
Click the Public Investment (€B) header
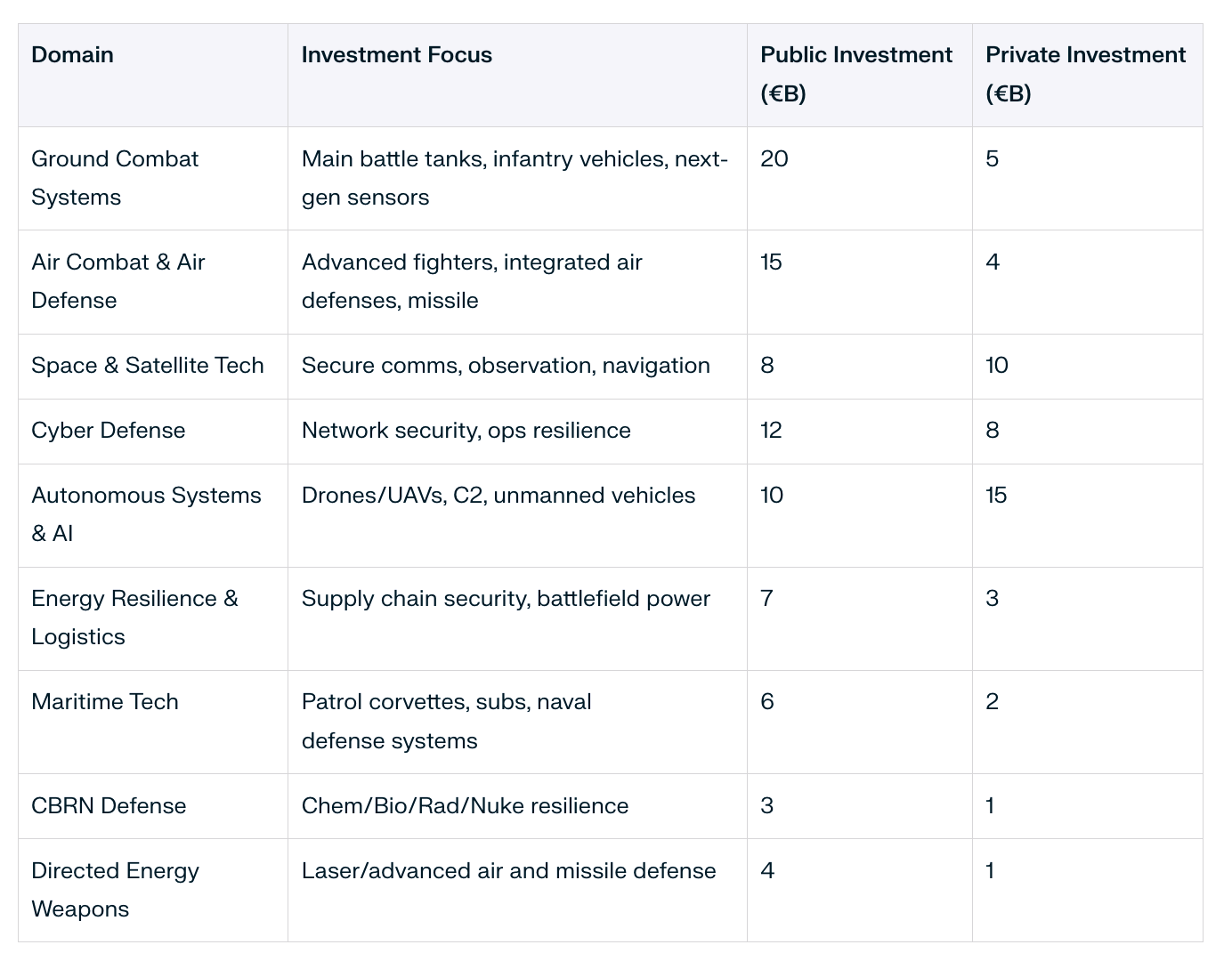point(856,74)
